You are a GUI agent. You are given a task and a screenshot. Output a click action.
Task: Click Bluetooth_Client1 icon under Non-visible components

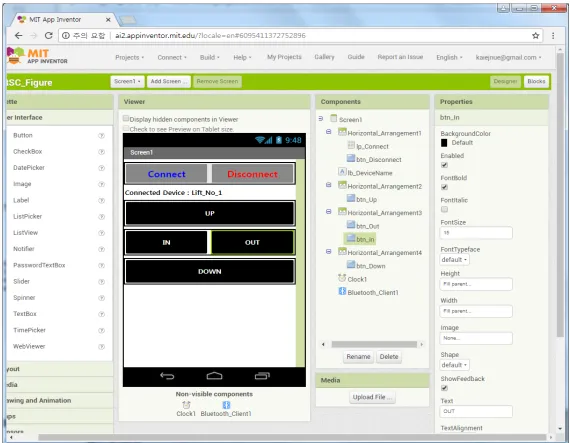(x=226, y=405)
